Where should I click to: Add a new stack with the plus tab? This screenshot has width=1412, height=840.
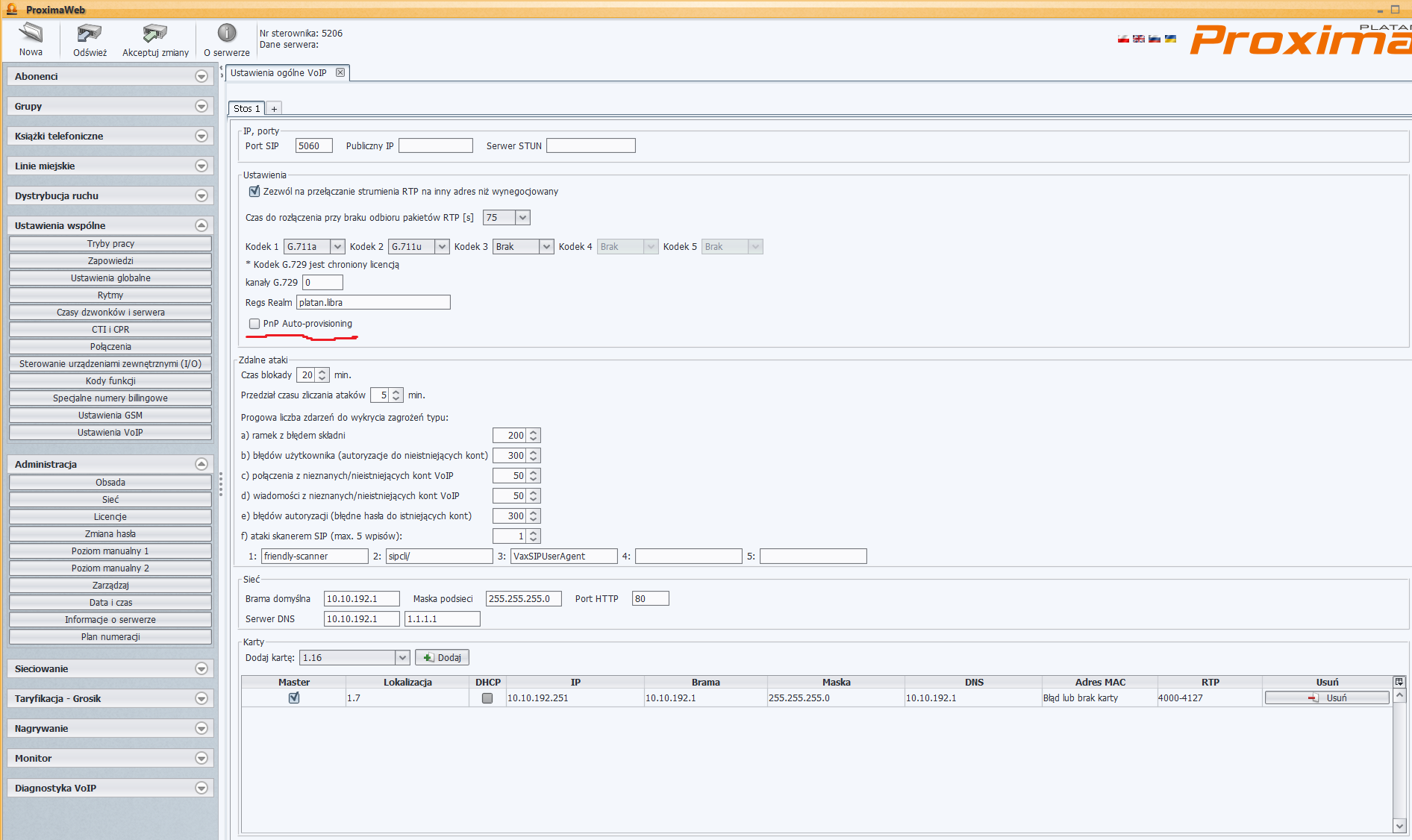coord(274,109)
